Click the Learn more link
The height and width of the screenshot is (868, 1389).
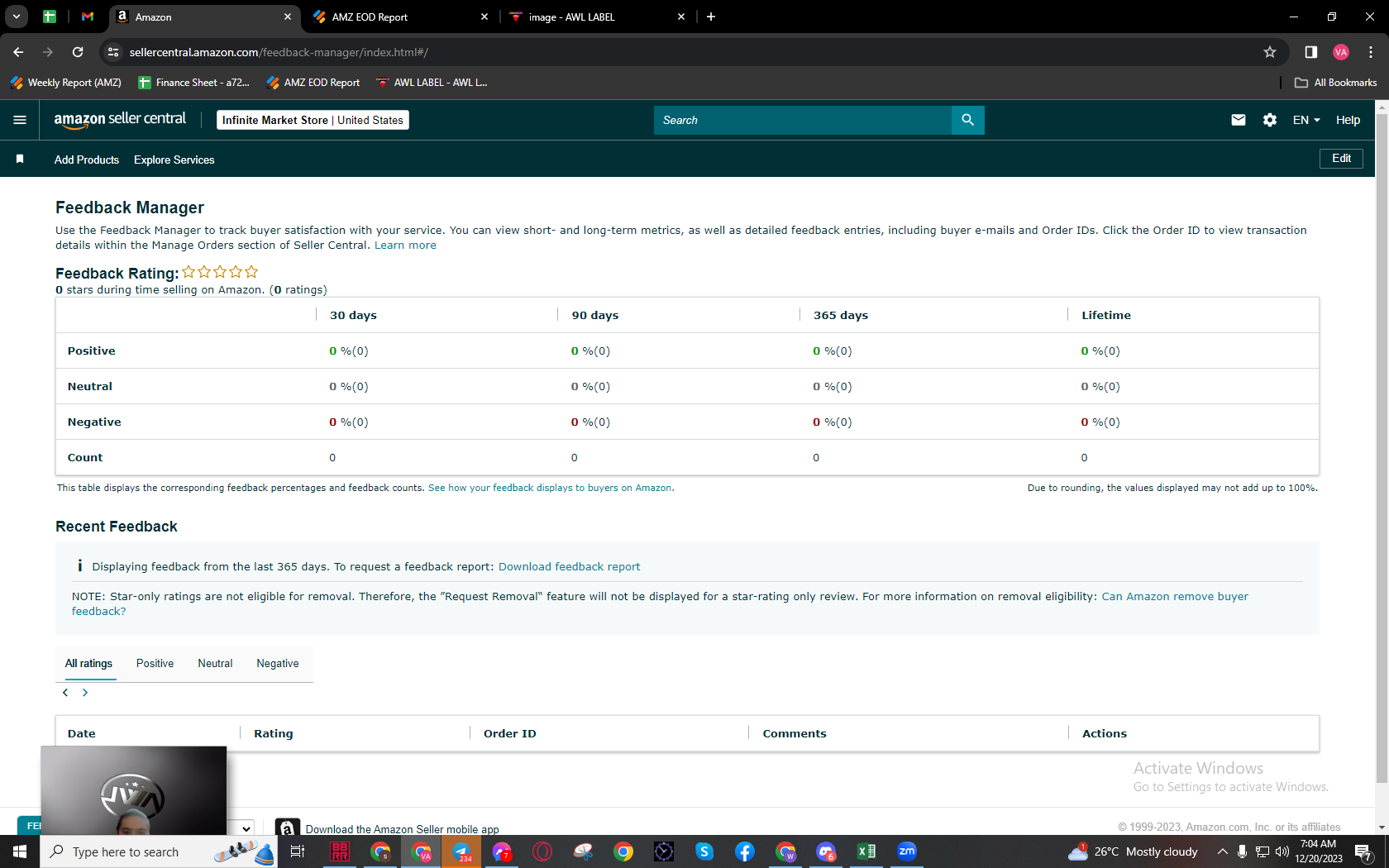coord(405,246)
